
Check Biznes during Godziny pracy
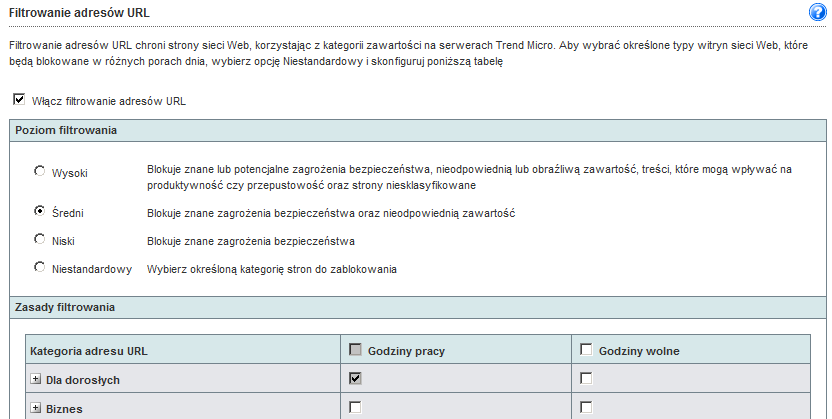[x=355, y=407]
